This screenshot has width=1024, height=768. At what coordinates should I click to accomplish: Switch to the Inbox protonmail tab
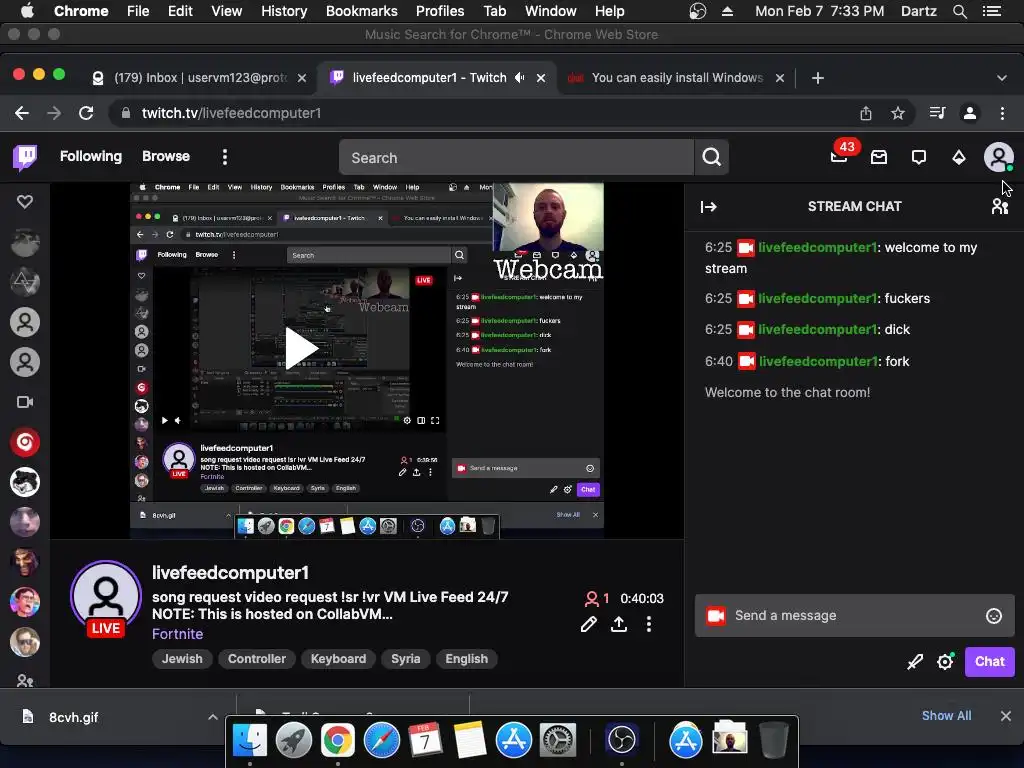[200, 78]
